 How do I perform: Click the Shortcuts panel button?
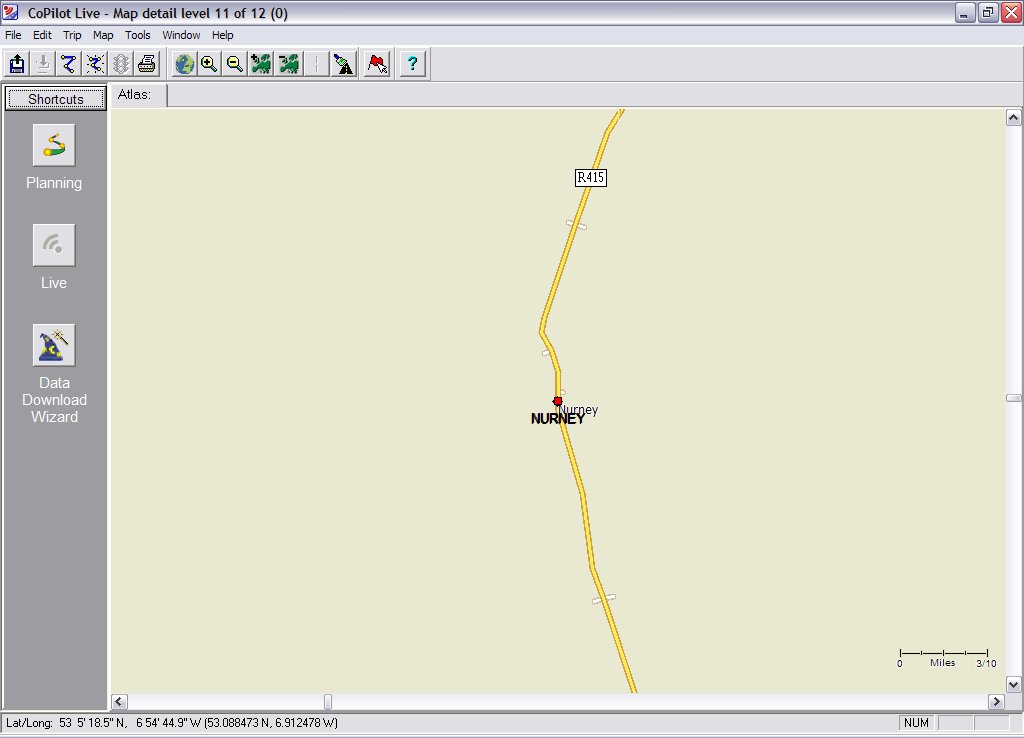point(56,99)
